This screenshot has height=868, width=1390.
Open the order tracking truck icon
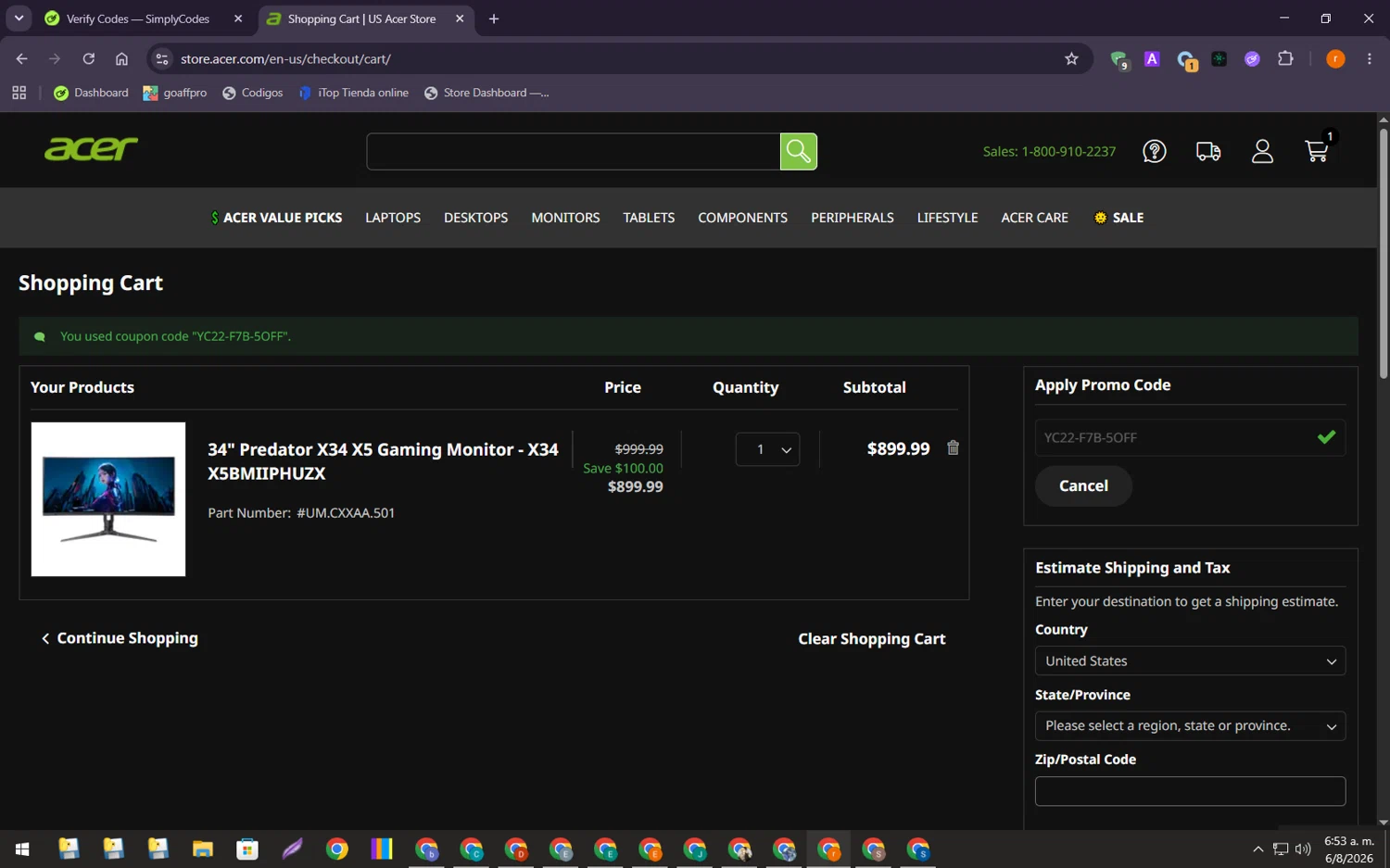click(1208, 151)
